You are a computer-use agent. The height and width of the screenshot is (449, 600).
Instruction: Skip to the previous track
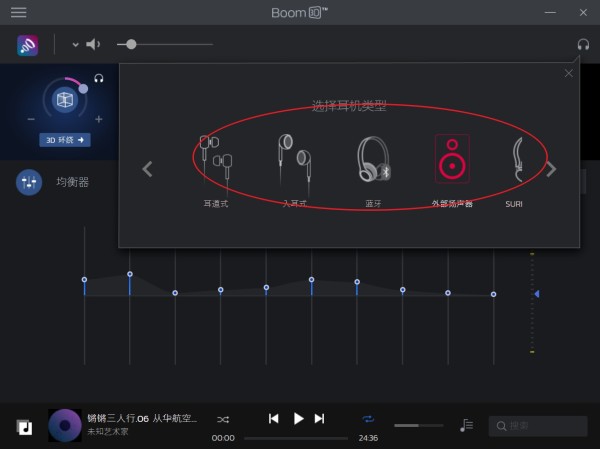pos(274,419)
